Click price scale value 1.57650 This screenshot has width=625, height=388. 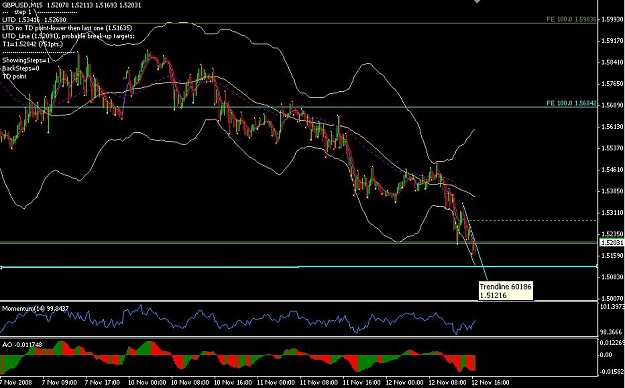click(x=613, y=84)
